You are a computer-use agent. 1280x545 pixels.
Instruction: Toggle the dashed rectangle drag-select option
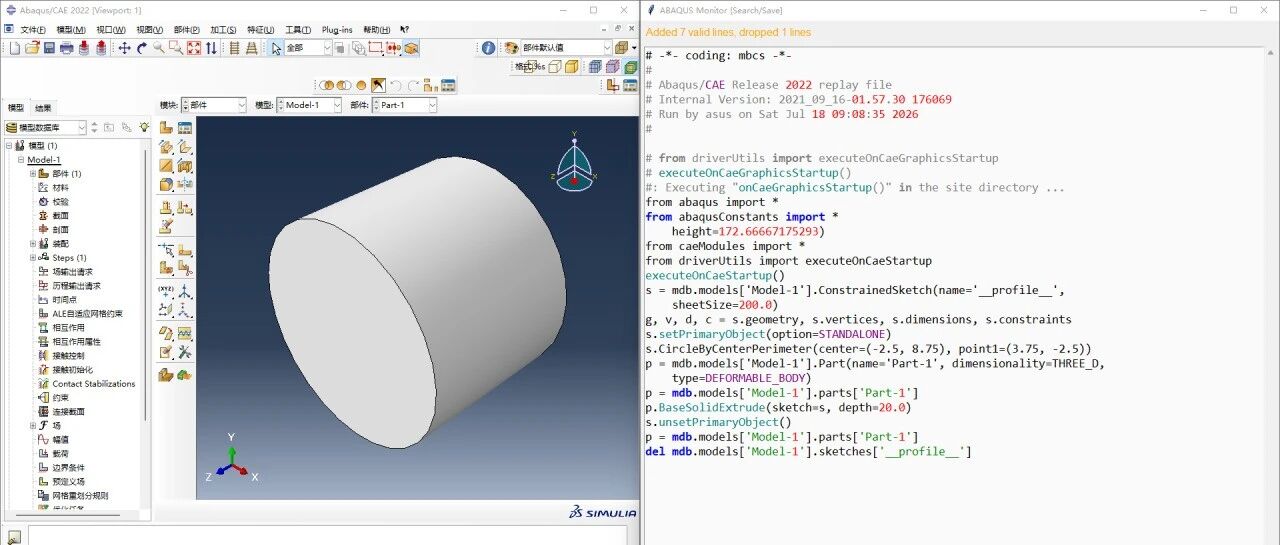click(376, 48)
